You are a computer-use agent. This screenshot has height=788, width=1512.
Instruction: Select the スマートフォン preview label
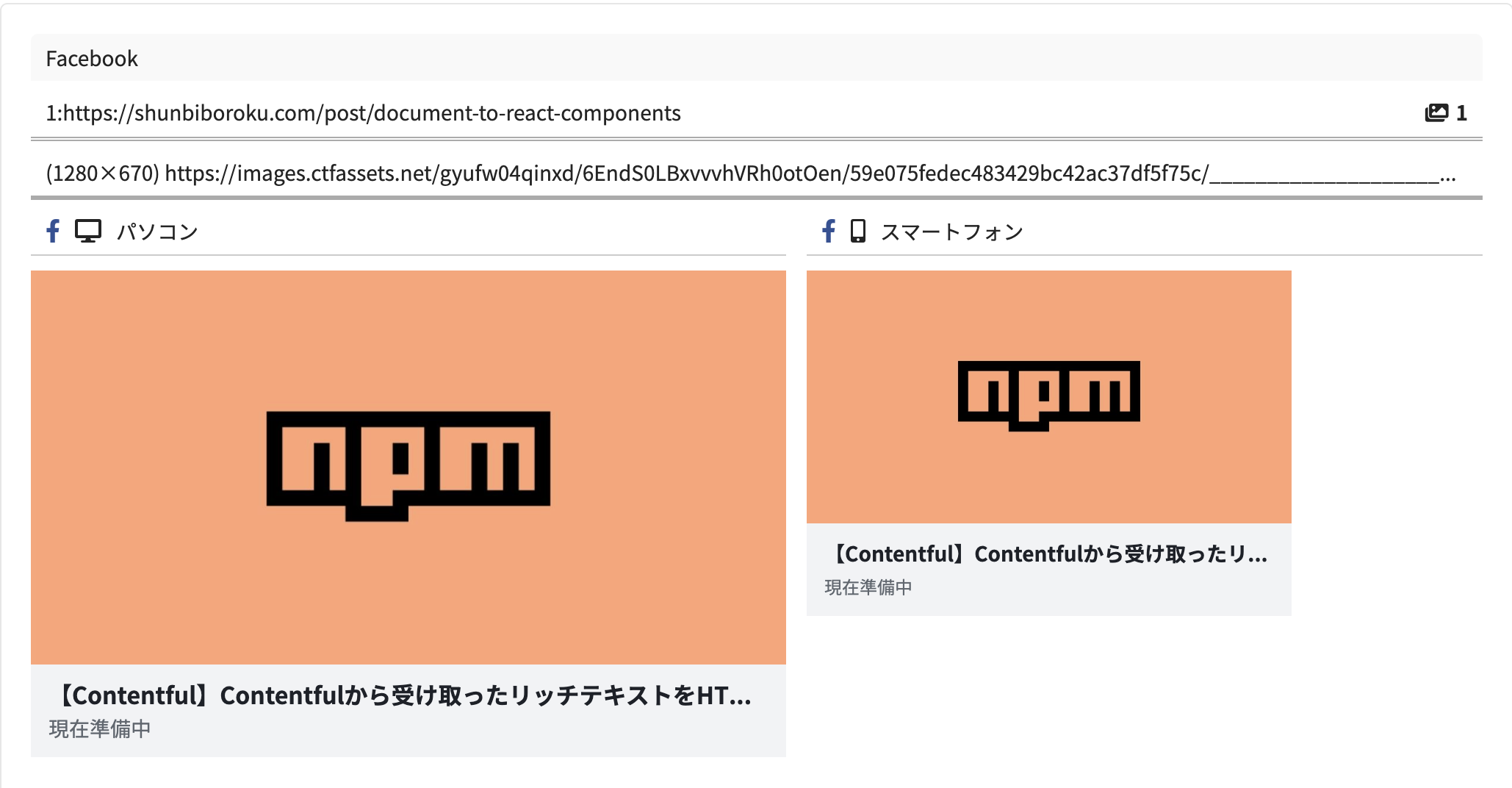point(951,232)
